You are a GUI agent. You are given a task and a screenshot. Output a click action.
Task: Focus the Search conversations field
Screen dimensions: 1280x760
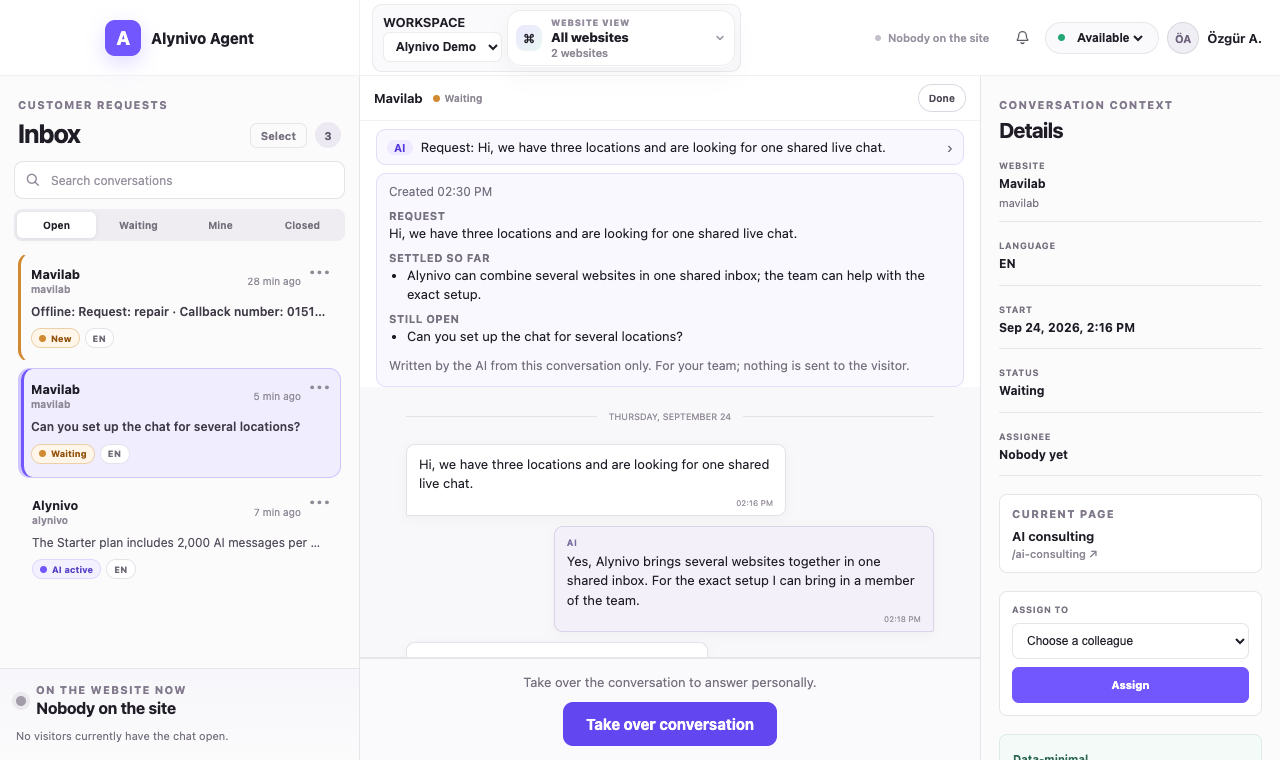[x=180, y=180]
